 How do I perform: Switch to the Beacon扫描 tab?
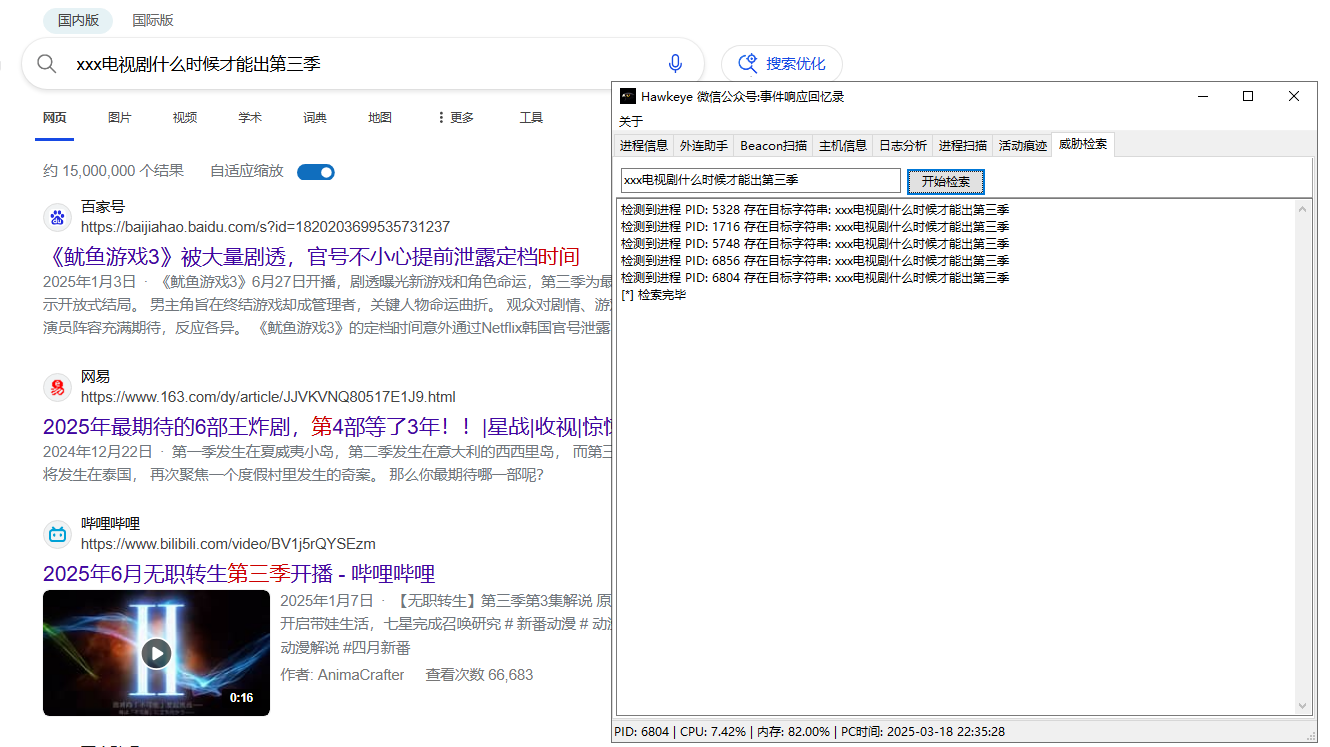pyautogui.click(x=773, y=145)
